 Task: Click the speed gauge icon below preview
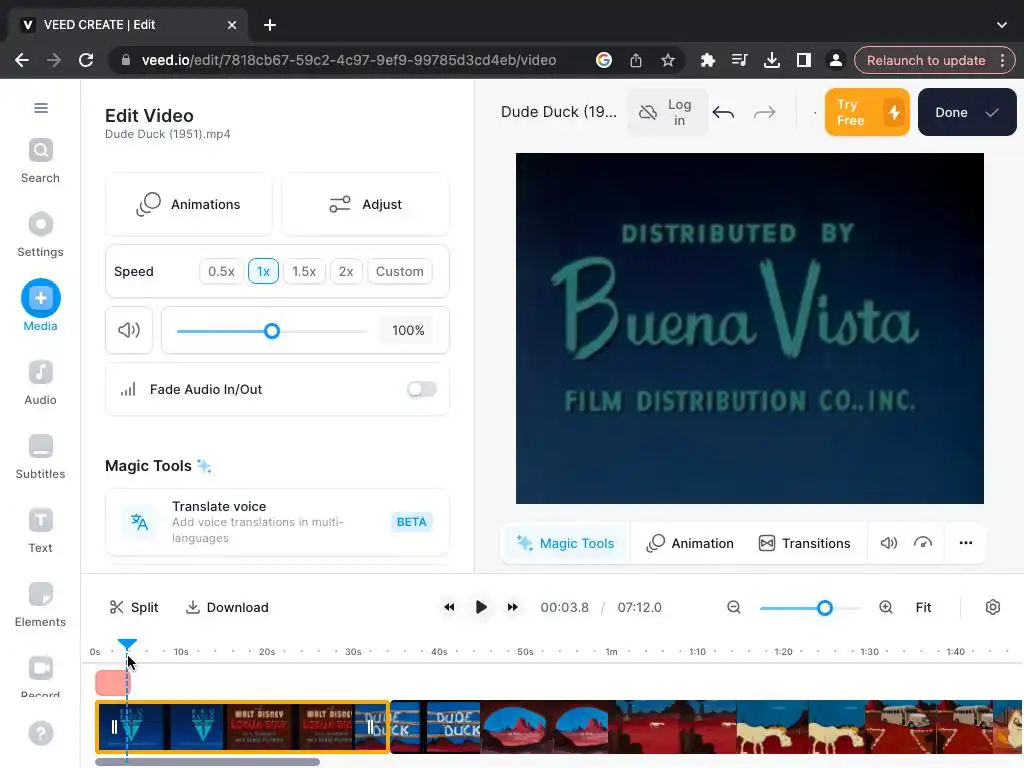tap(923, 543)
